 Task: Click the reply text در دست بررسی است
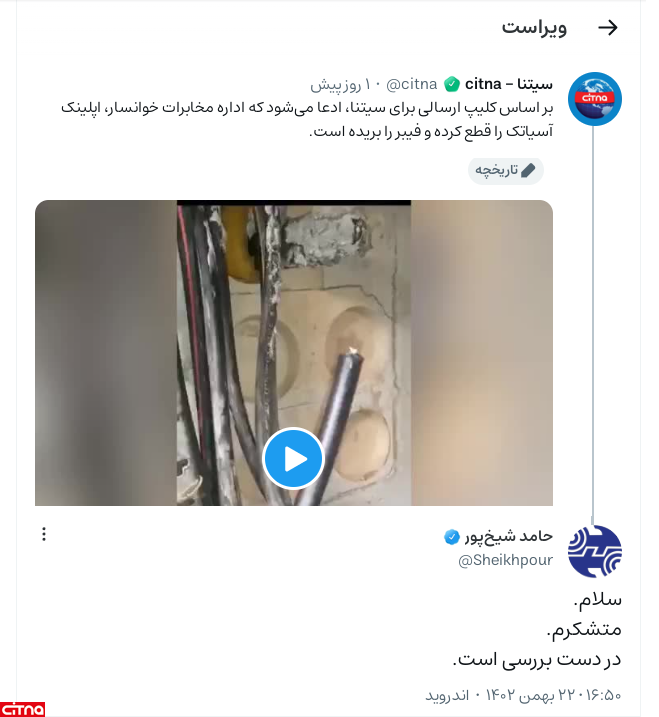[537, 660]
